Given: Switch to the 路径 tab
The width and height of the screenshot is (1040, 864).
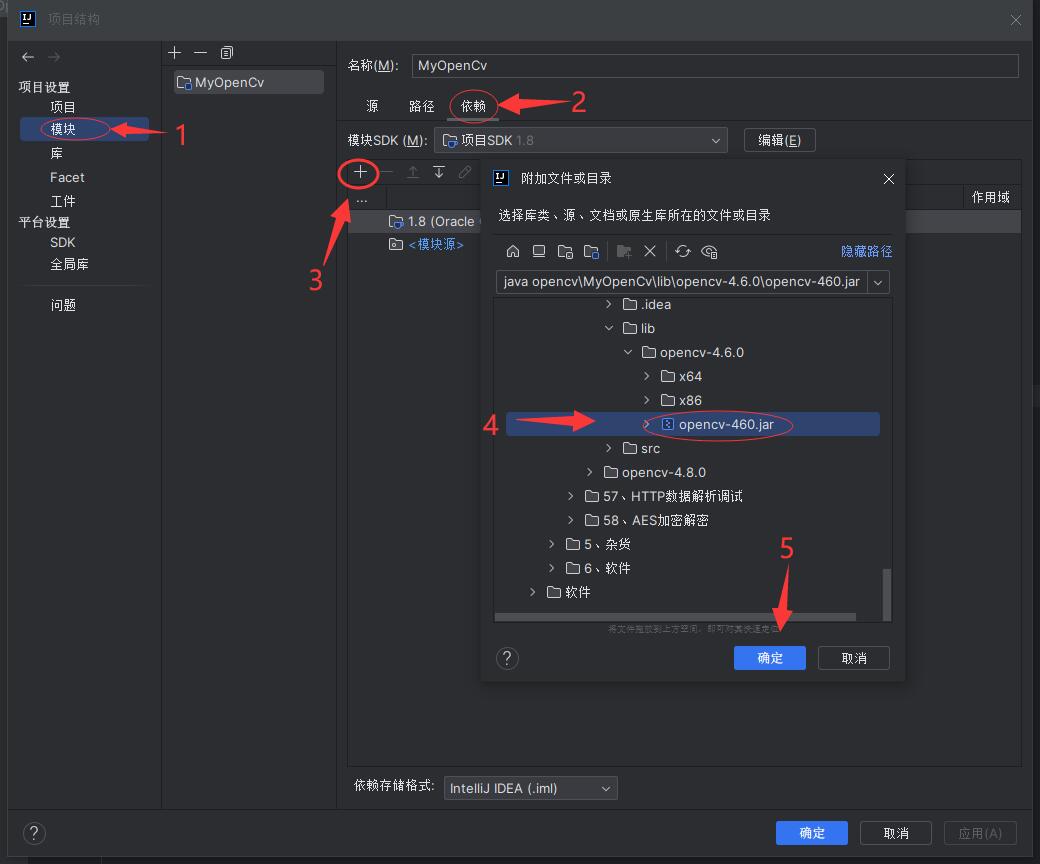Looking at the screenshot, I should click(421, 106).
